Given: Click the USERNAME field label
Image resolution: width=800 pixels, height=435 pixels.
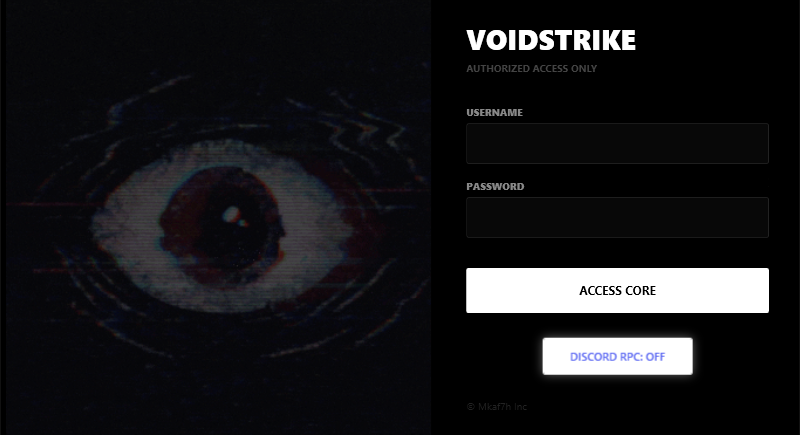Looking at the screenshot, I should pos(494,113).
